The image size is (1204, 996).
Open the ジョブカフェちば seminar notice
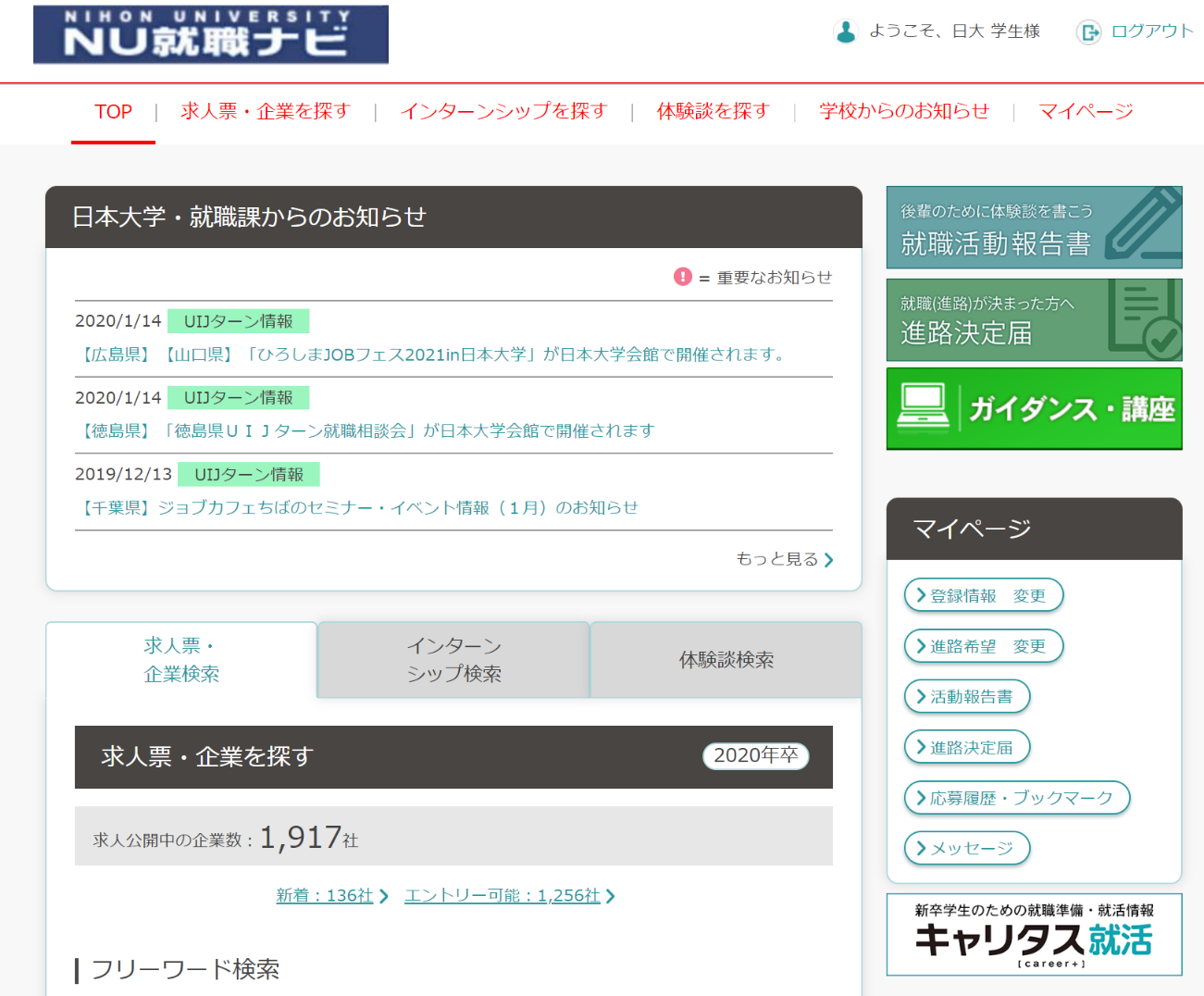point(359,507)
